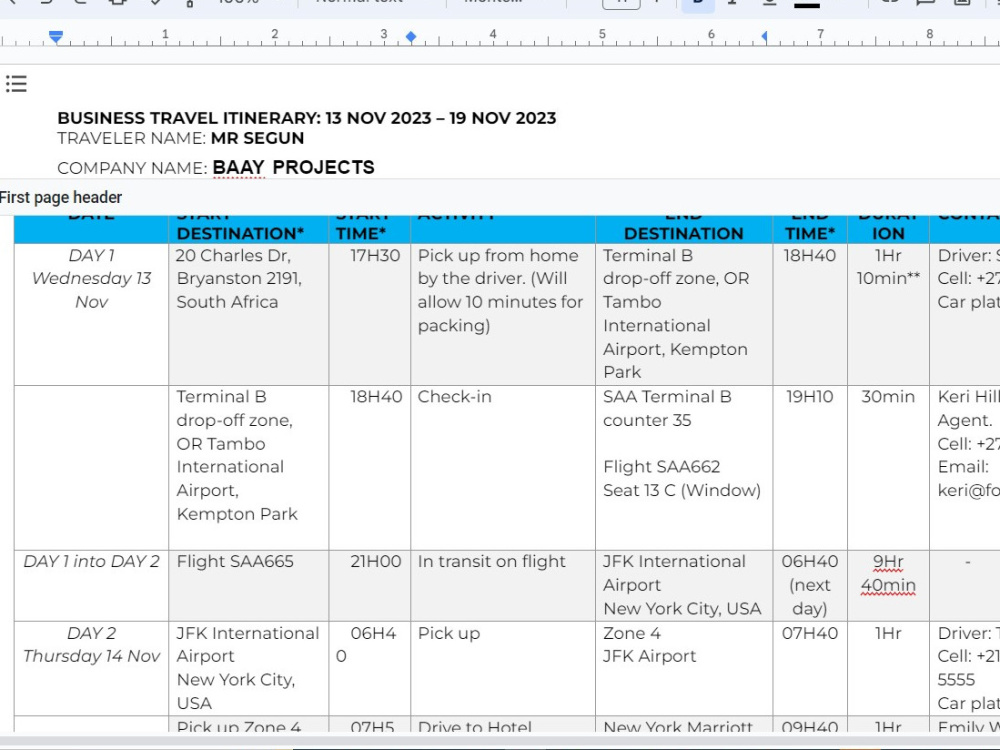Click 'Terminal B drop-off zone' start destination in Check-in row

(x=237, y=455)
